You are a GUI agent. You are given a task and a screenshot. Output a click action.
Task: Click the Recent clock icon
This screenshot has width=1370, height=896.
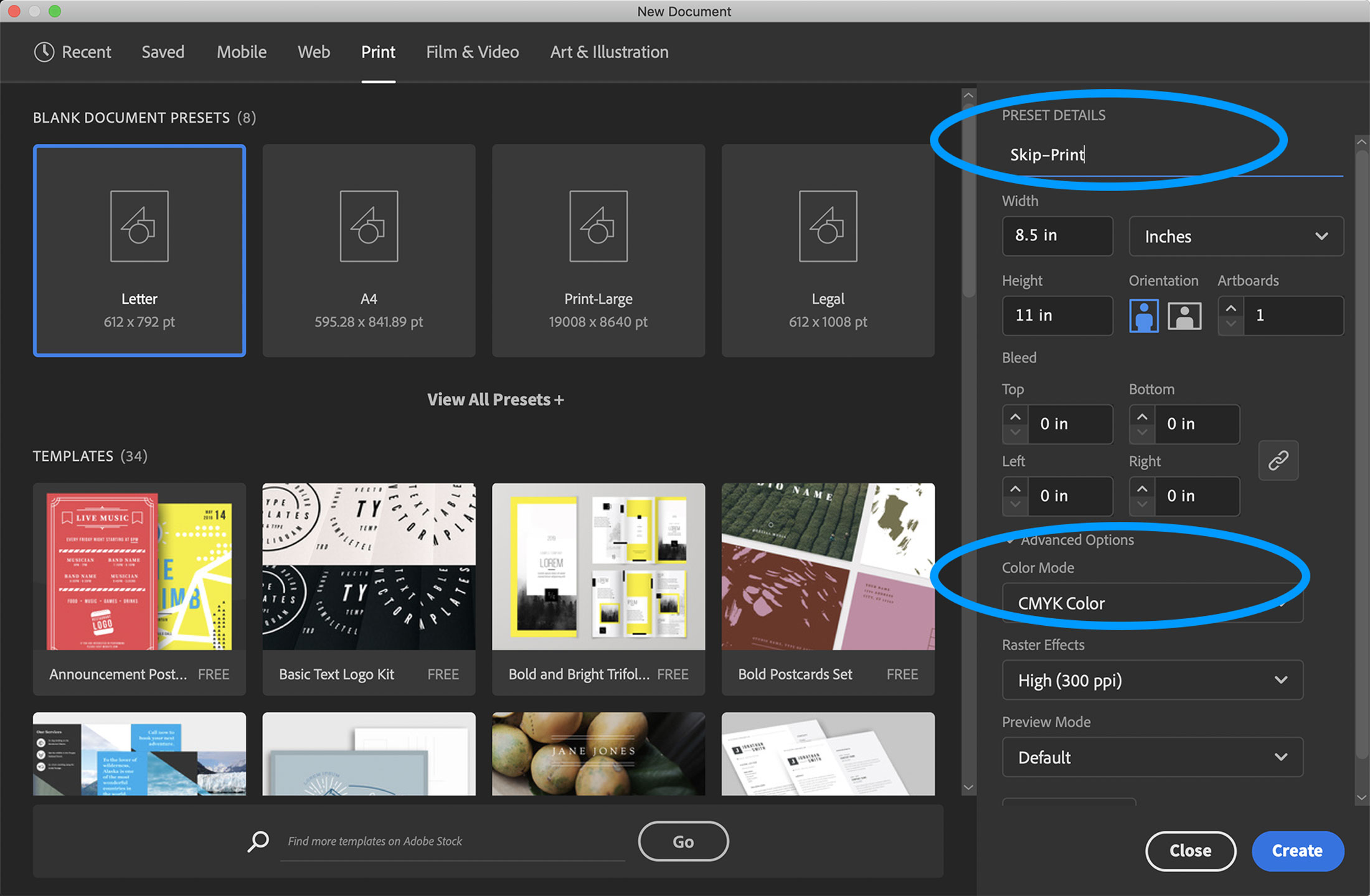[44, 52]
